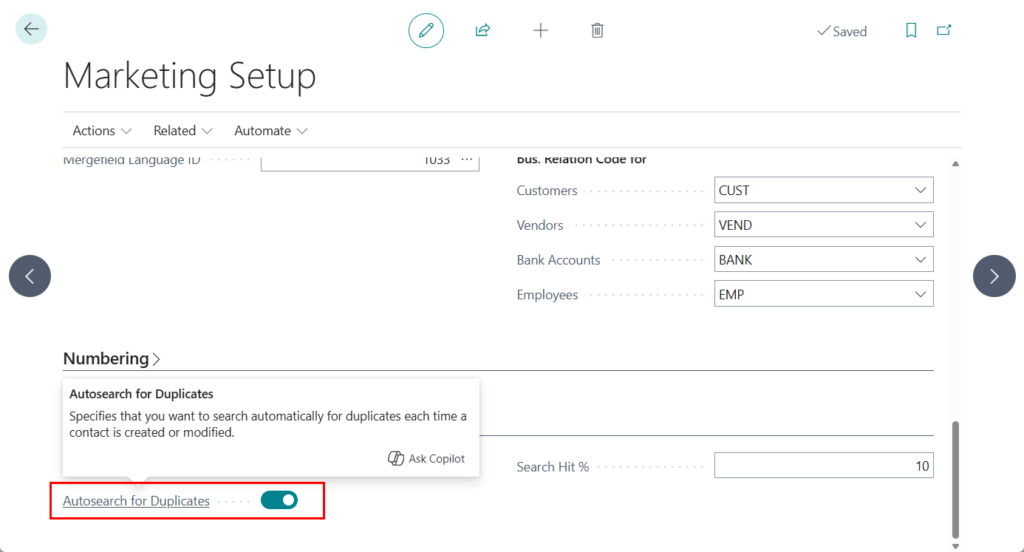Viewport: 1024px width, 552px height.
Task: Go to next record arrow
Action: (993, 276)
